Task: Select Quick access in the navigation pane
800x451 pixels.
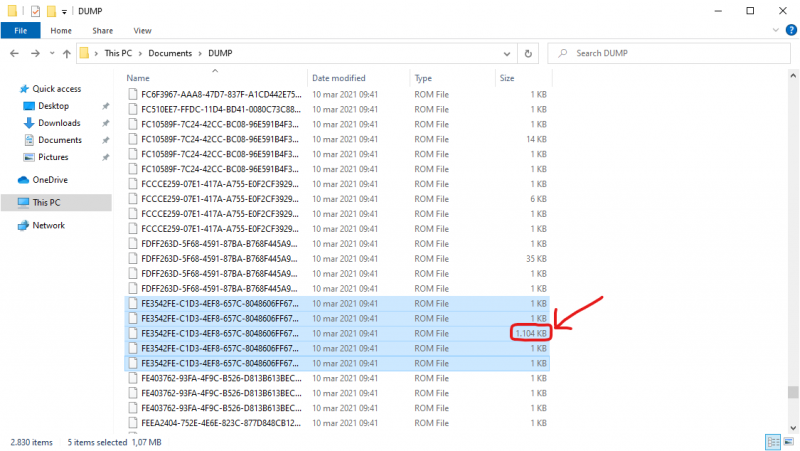Action: (x=57, y=89)
